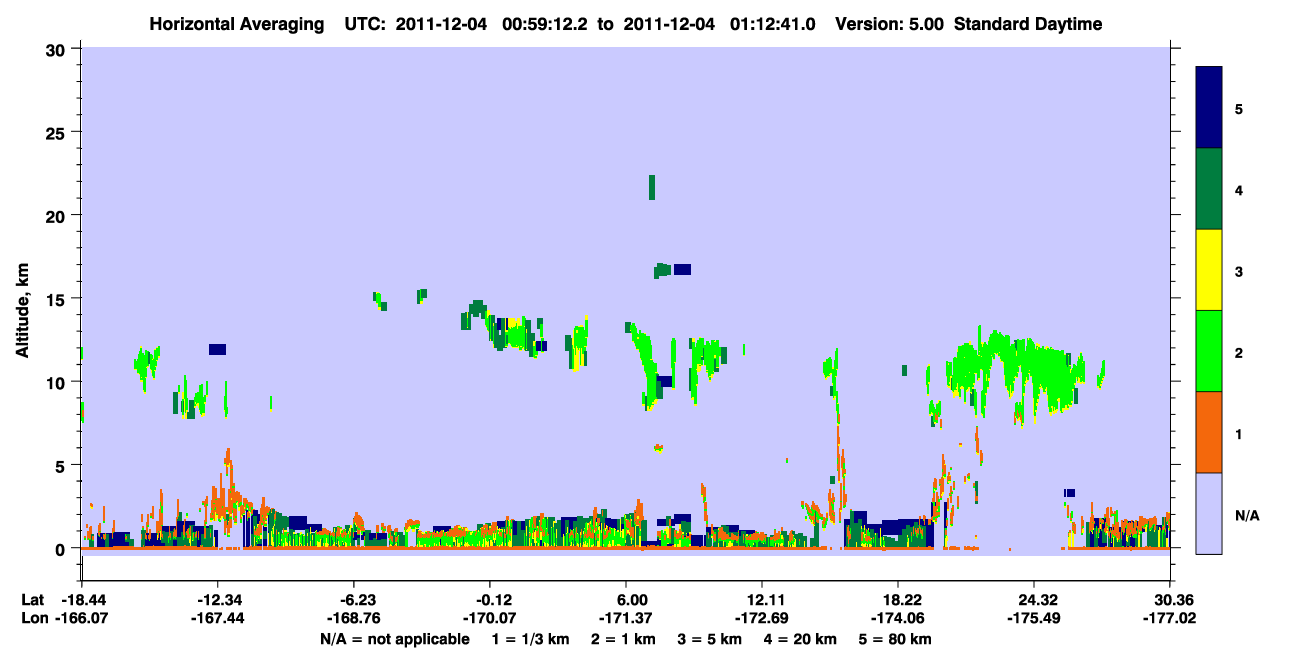The width and height of the screenshot is (1300, 667).
Task: Click the '2 = 1 km' legend entry
Action: pyautogui.click(x=622, y=638)
